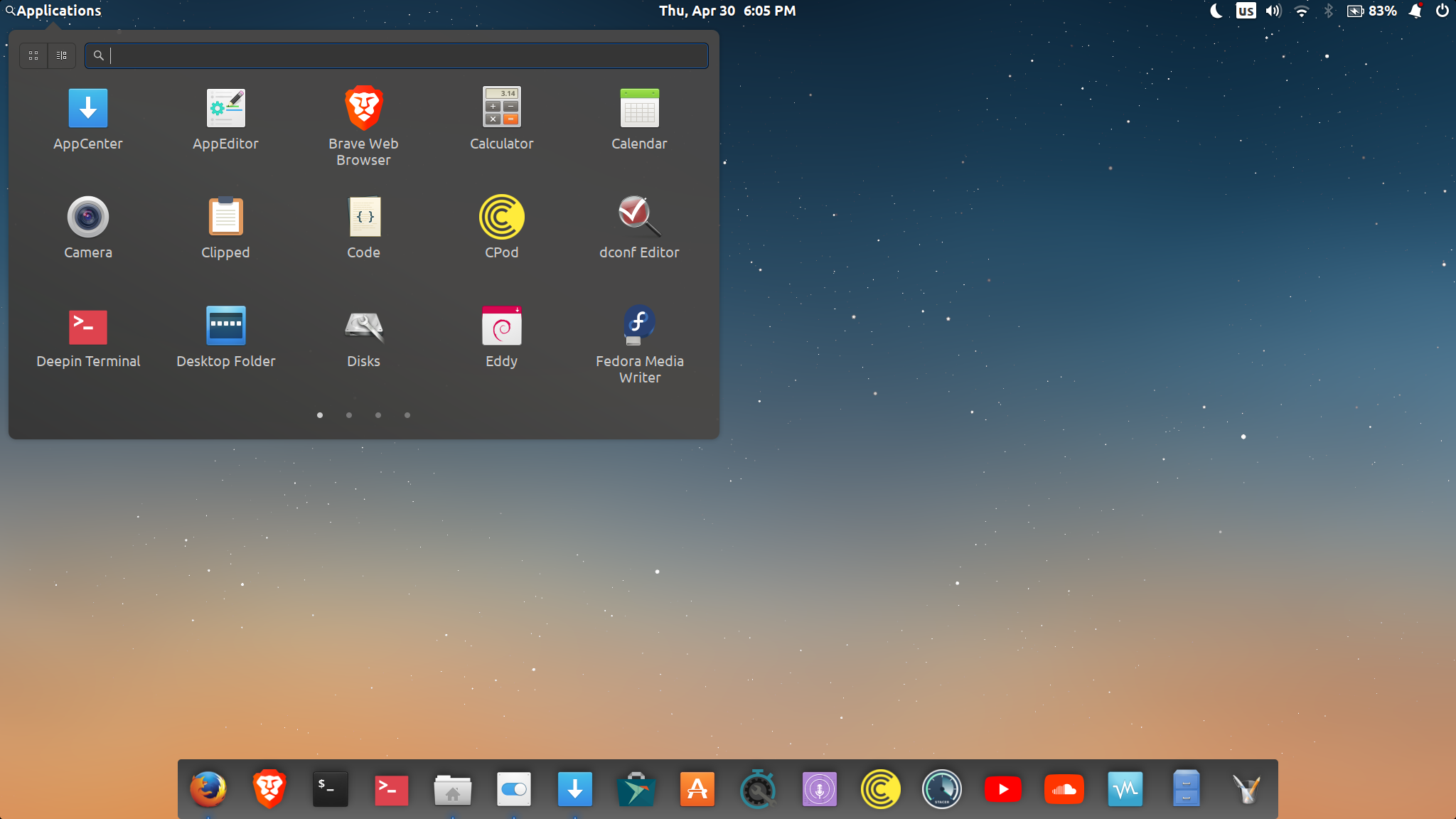Launch the Camera app
This screenshot has height=819, width=1456.
87,227
